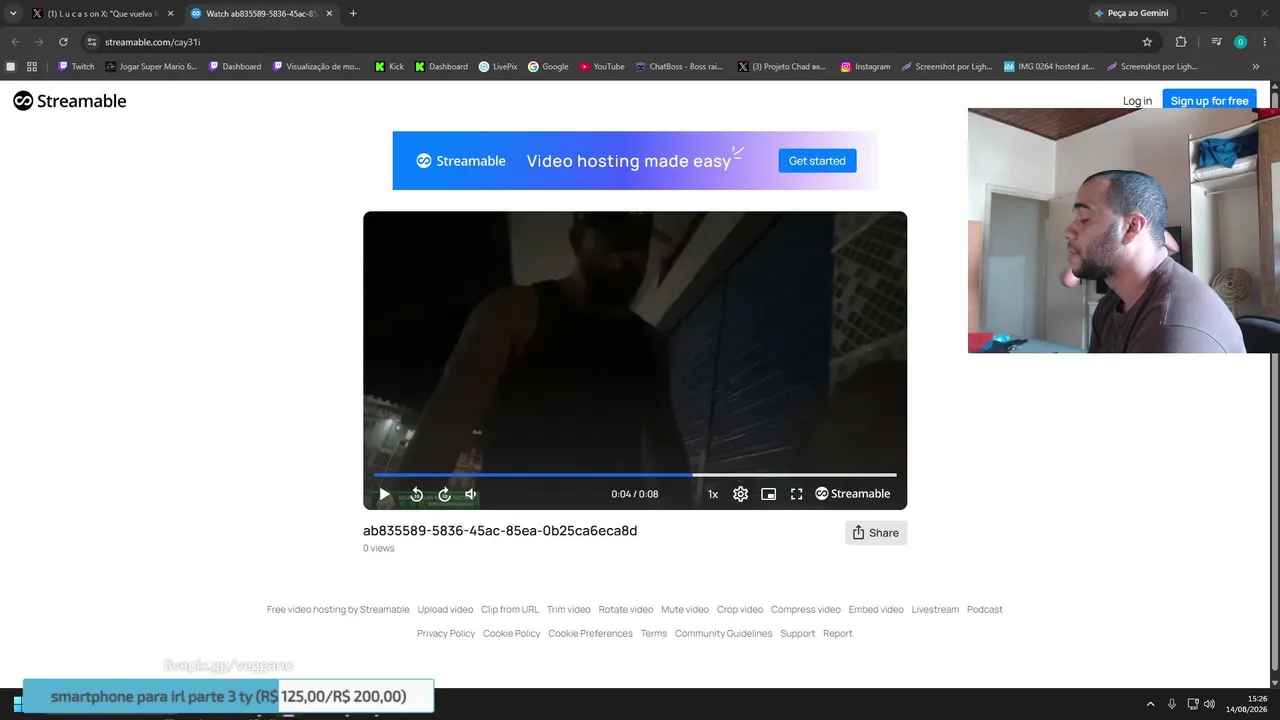Open the Podcast footer link

(x=985, y=609)
